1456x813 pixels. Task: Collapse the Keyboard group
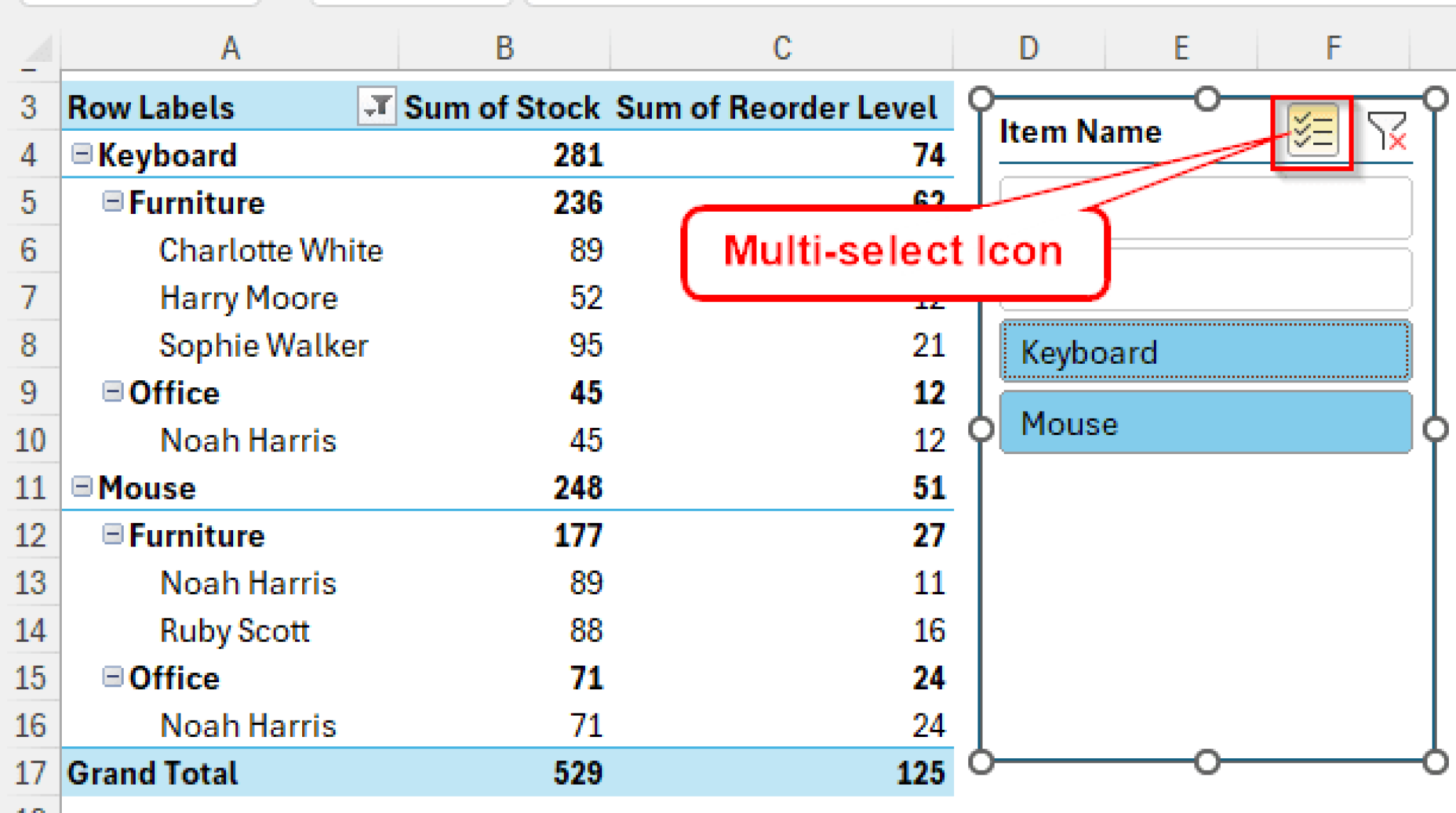(x=83, y=151)
